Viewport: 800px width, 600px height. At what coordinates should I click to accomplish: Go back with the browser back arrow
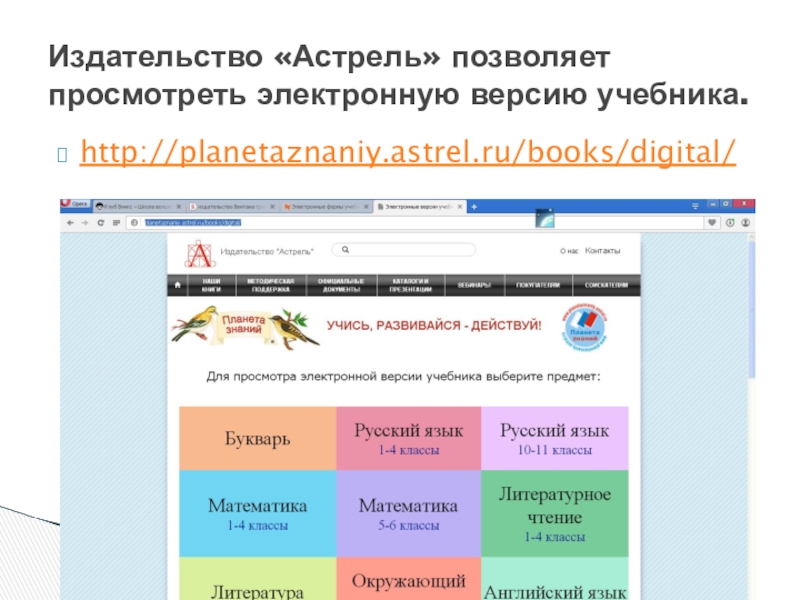70,223
